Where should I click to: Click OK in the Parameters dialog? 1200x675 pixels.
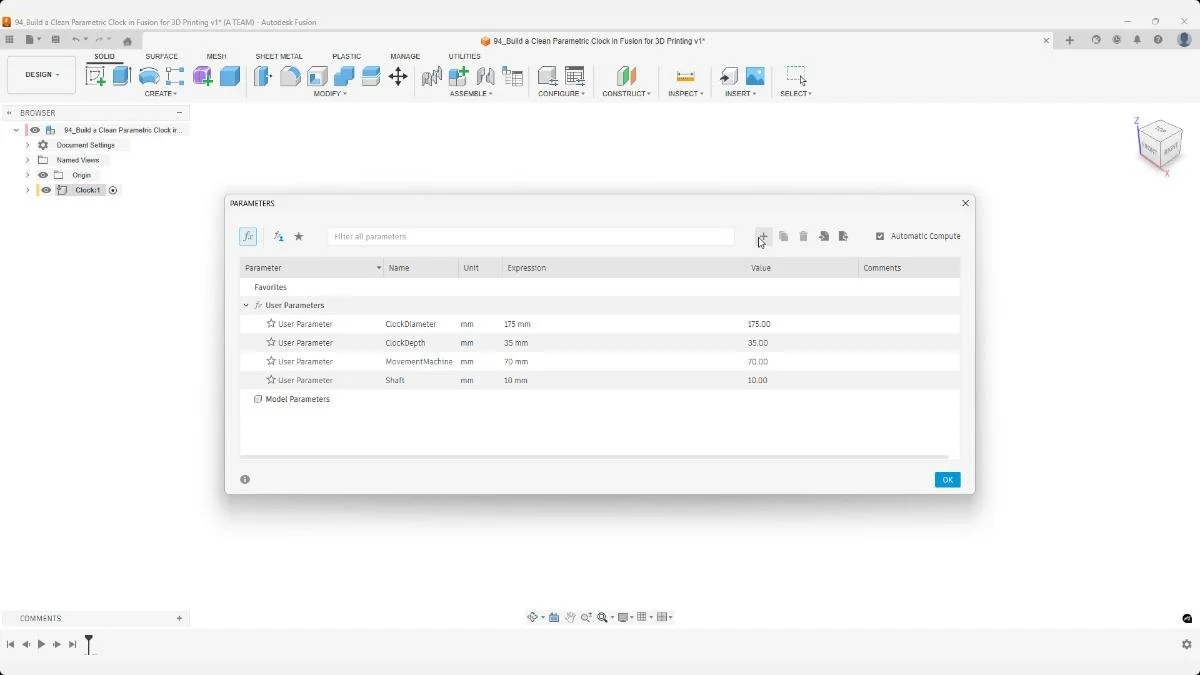947,480
